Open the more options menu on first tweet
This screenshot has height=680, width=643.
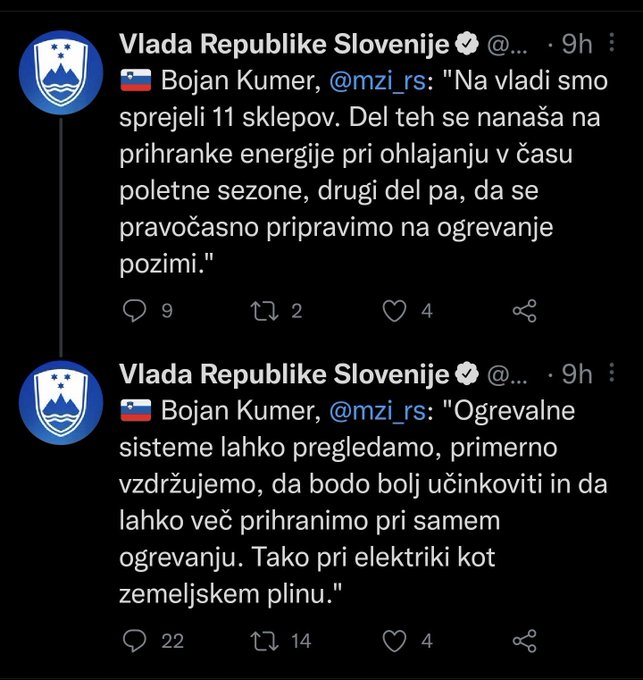pyautogui.click(x=612, y=42)
